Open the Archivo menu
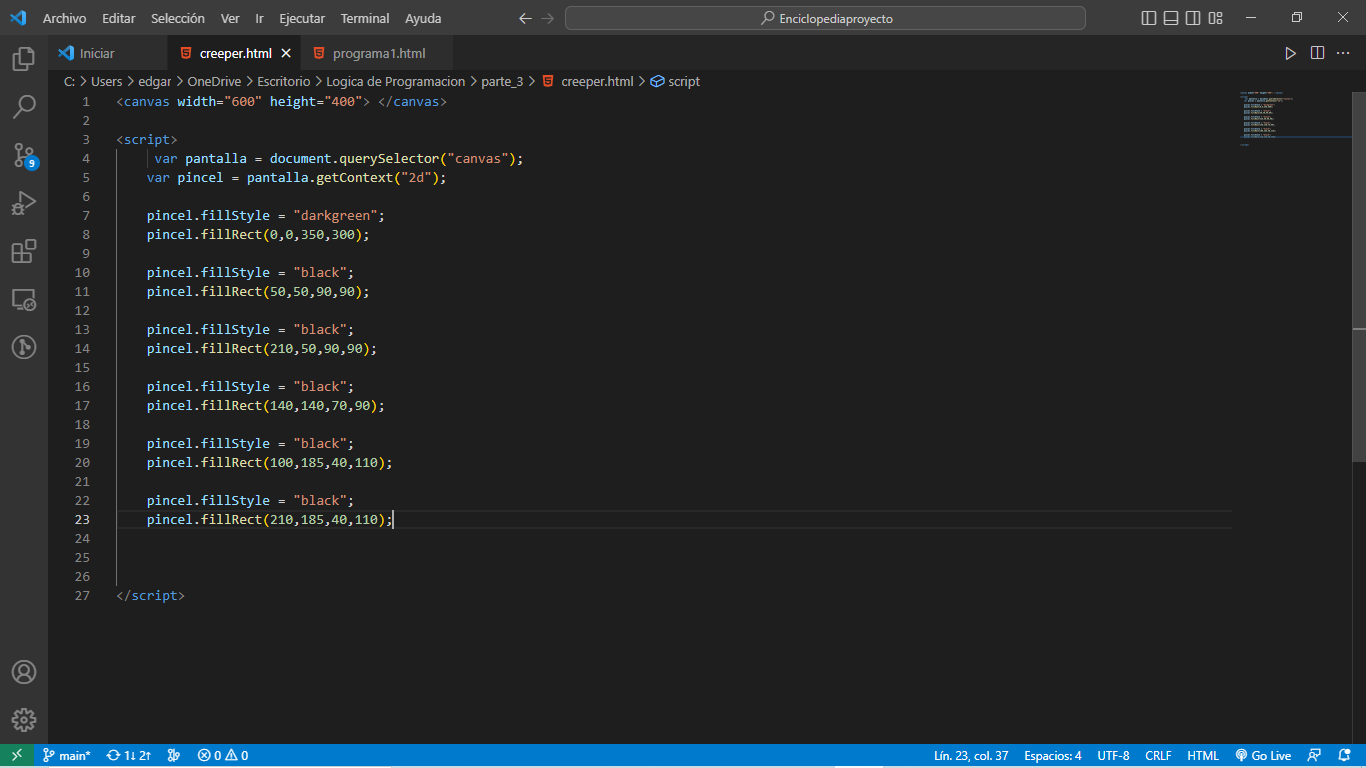This screenshot has width=1366, height=768. click(x=64, y=18)
